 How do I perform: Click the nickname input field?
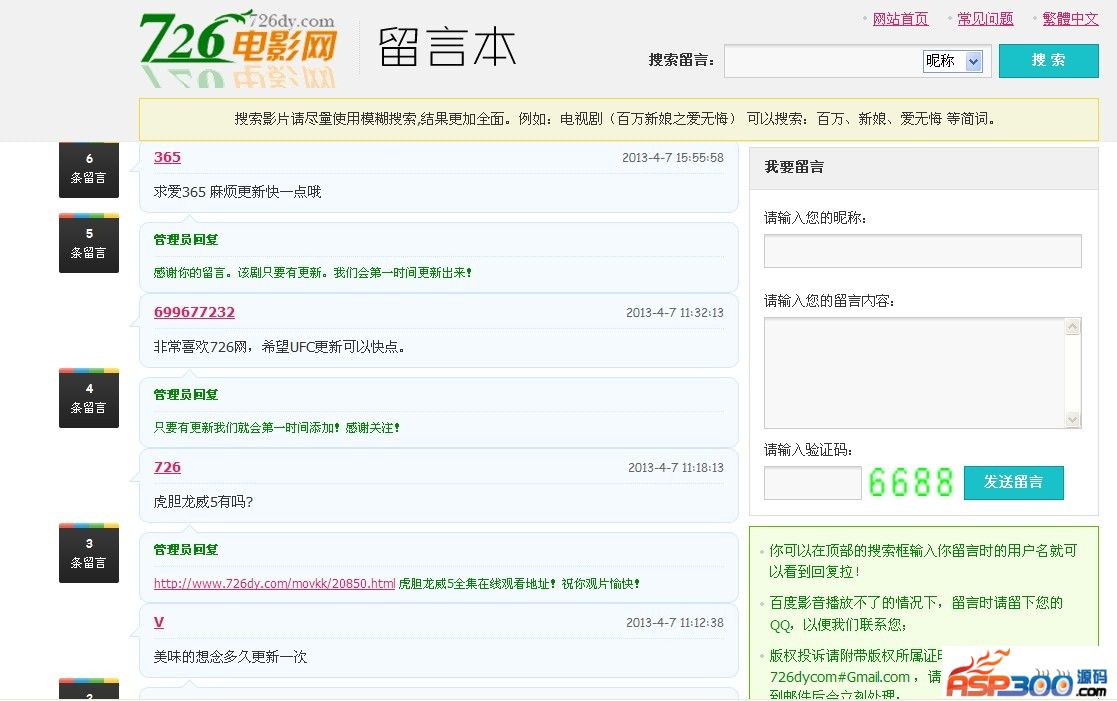922,251
